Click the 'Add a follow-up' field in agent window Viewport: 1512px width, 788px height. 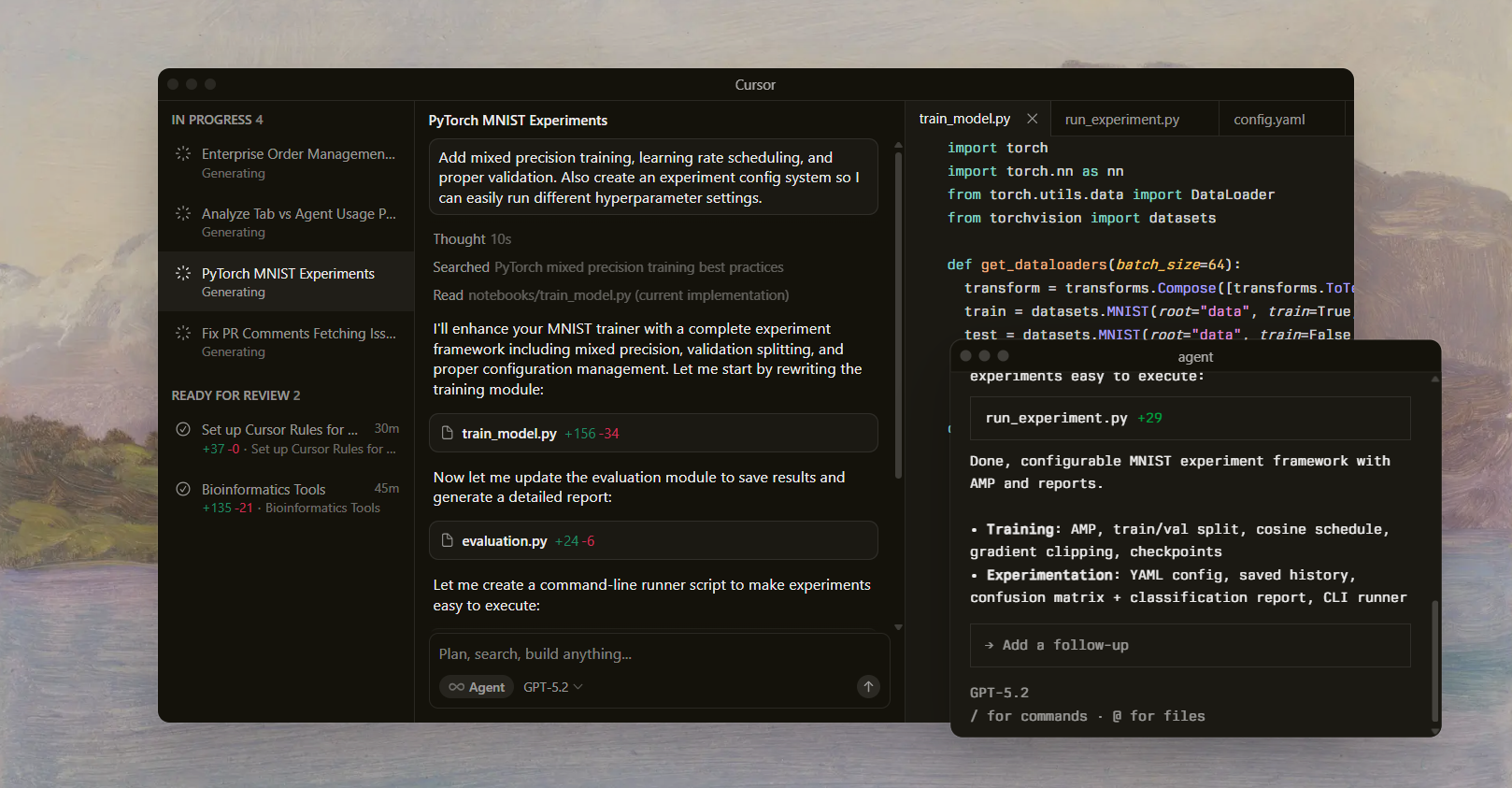pyautogui.click(x=1189, y=645)
